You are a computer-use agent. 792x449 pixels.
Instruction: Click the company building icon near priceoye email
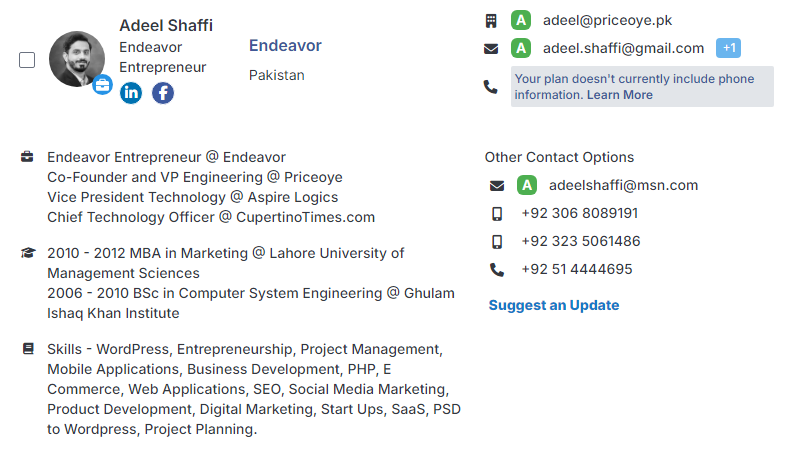click(x=491, y=21)
